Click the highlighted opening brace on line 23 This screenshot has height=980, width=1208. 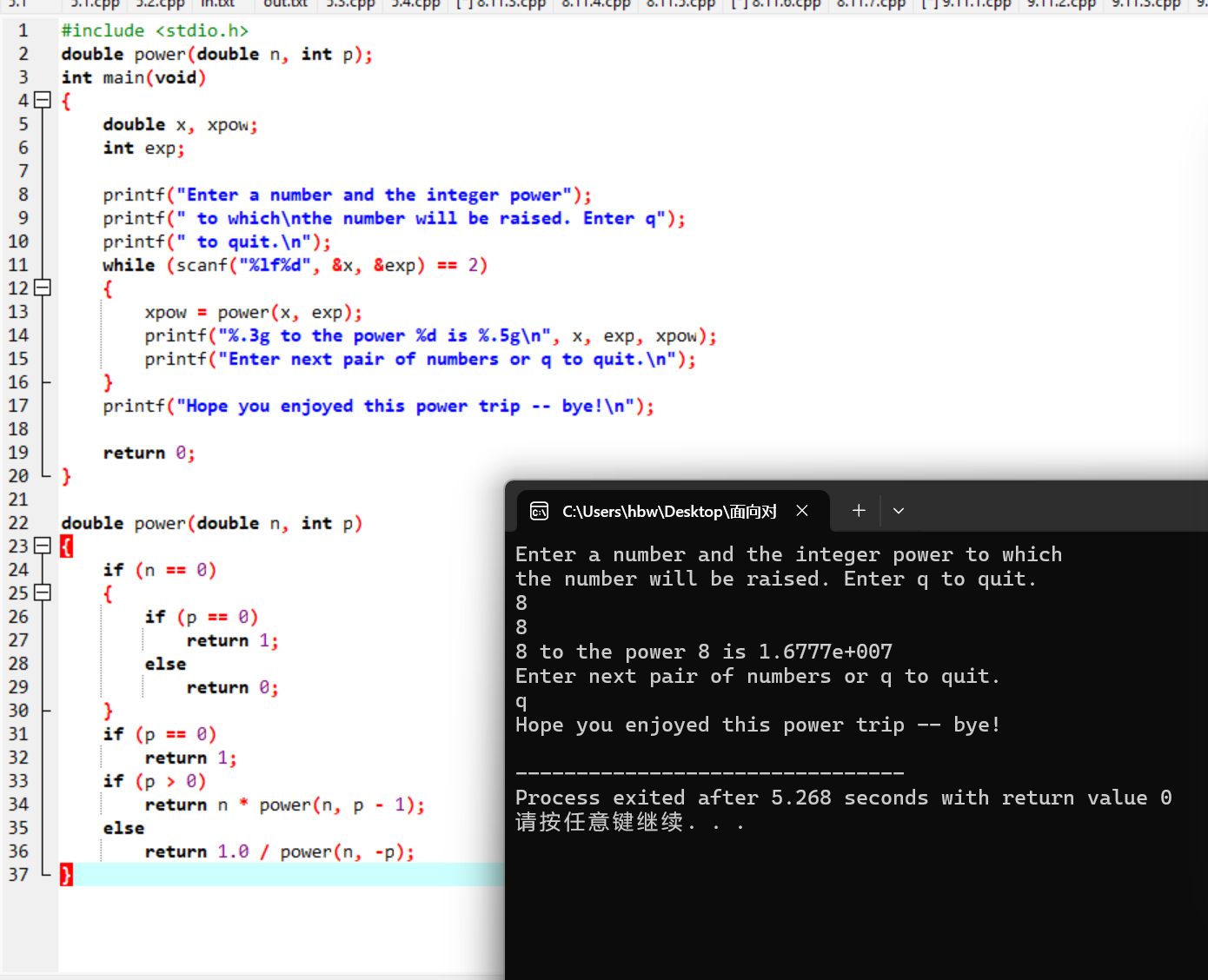click(66, 546)
